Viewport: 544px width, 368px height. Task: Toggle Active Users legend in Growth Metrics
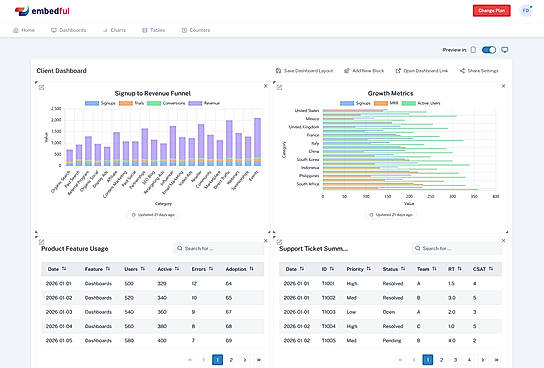(x=421, y=103)
